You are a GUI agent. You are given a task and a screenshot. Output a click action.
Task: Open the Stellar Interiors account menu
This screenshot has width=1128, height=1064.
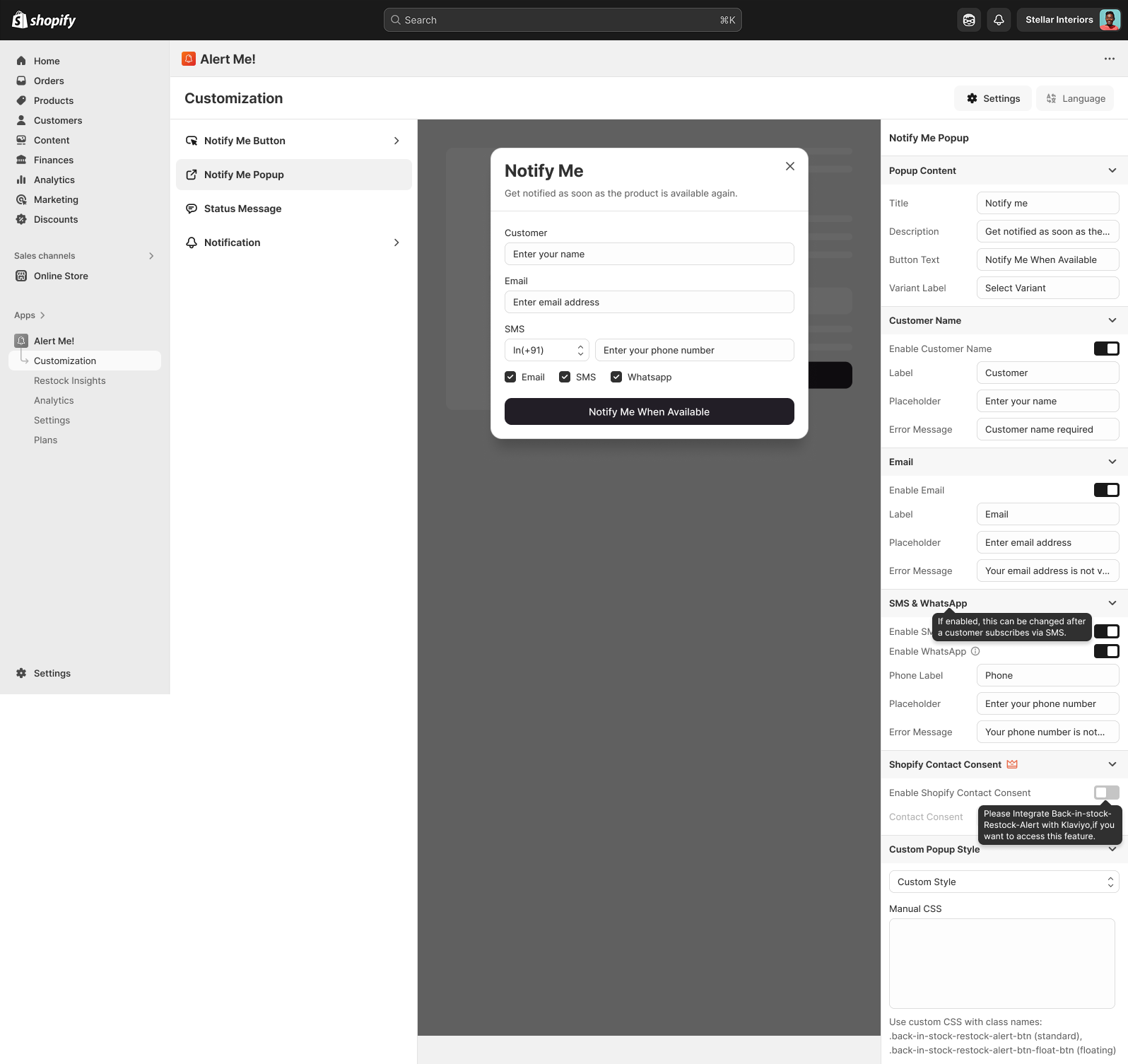1069,20
